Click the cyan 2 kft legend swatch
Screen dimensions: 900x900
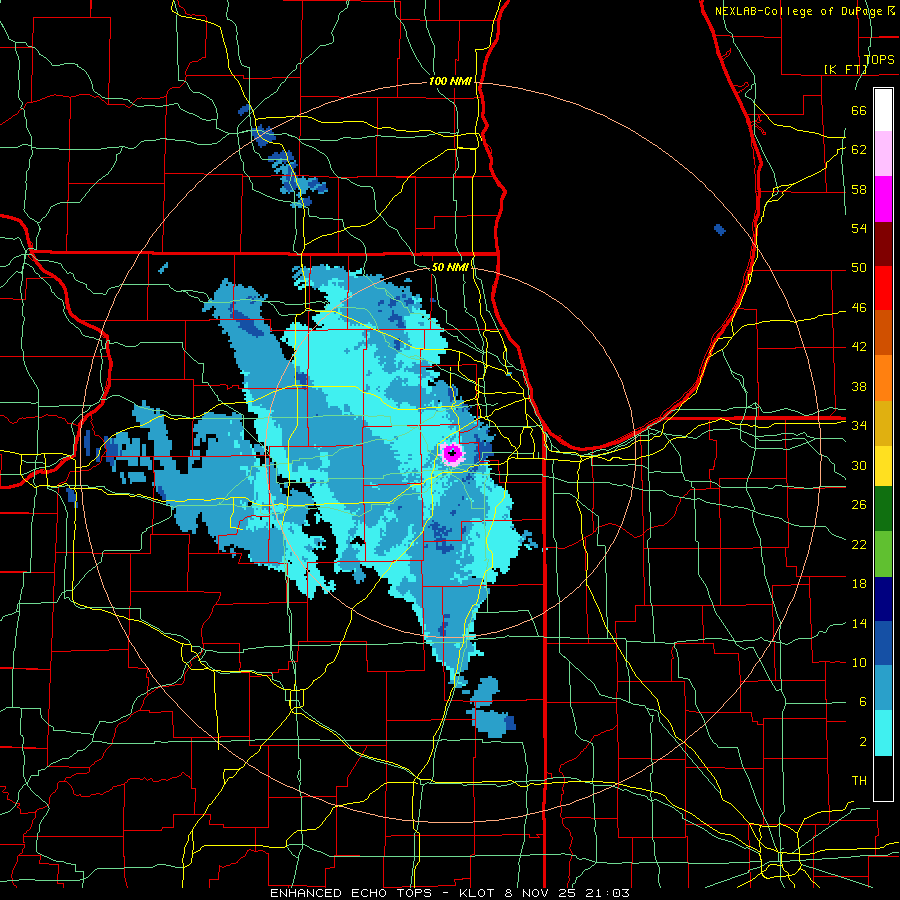[883, 733]
